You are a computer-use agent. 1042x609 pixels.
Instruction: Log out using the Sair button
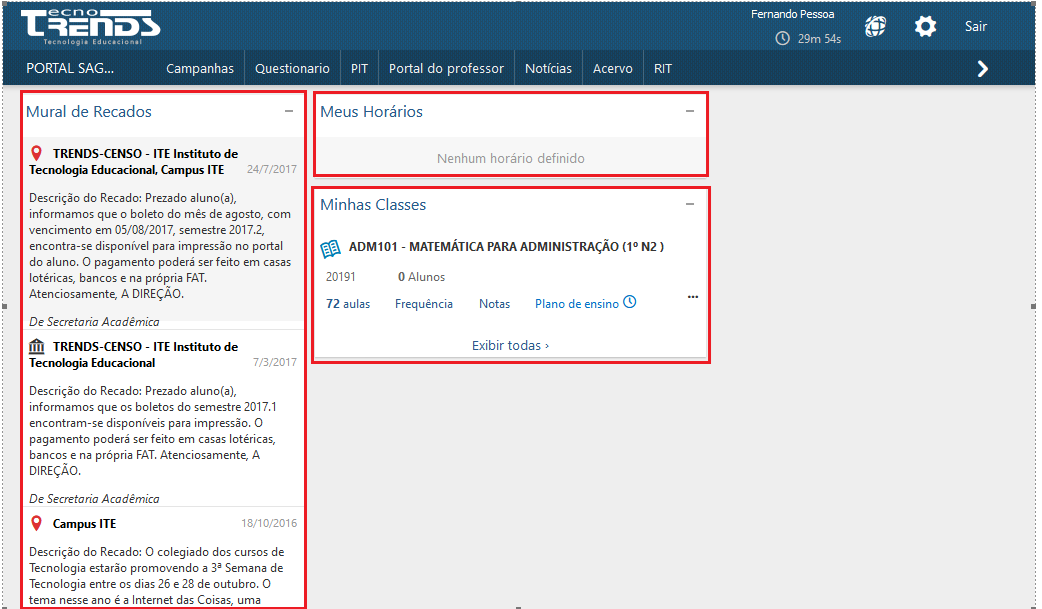pyautogui.click(x=976, y=27)
